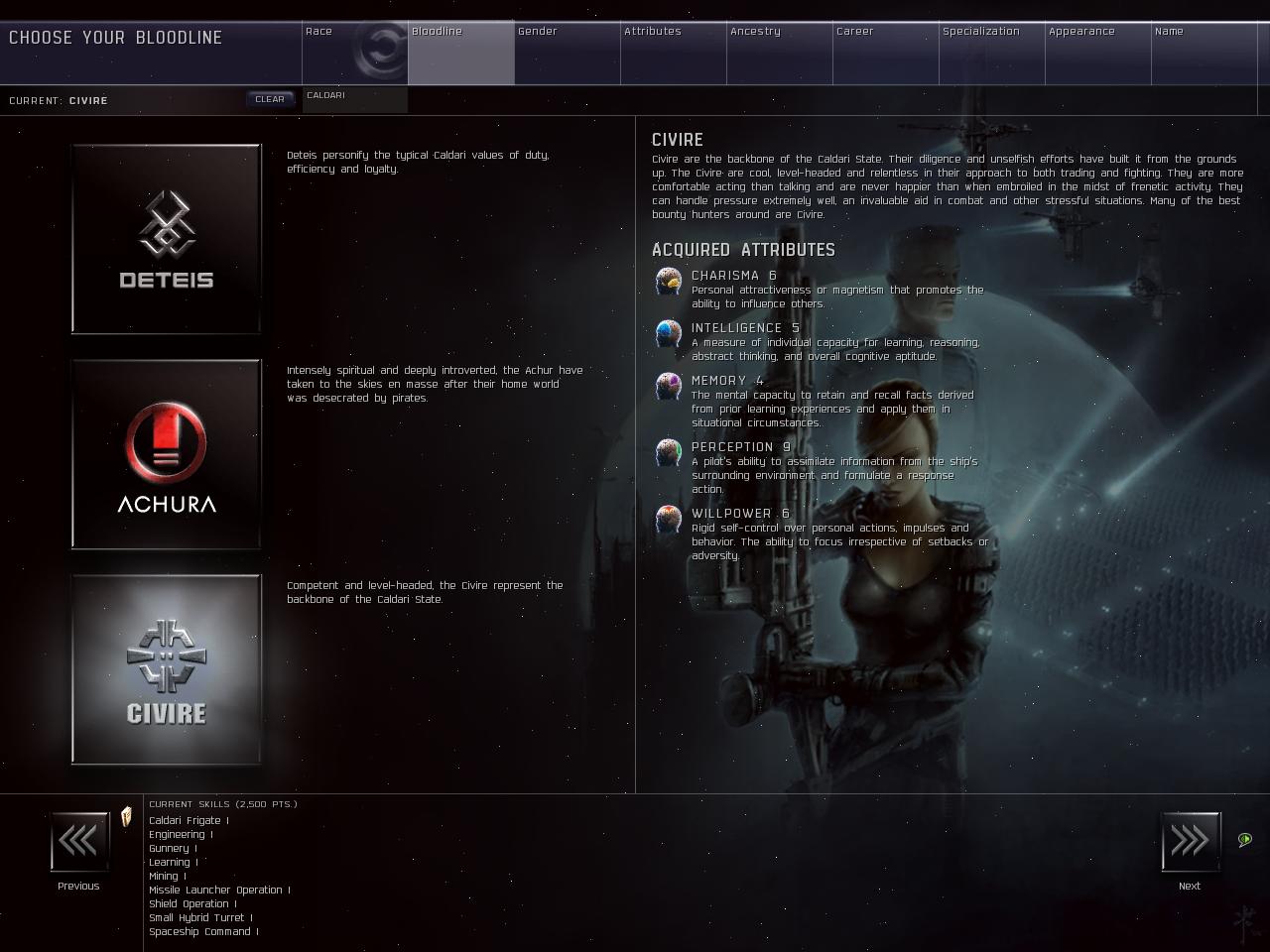The height and width of the screenshot is (952, 1270).
Task: Click the skills scroll icon beside Current Skills
Action: click(126, 817)
